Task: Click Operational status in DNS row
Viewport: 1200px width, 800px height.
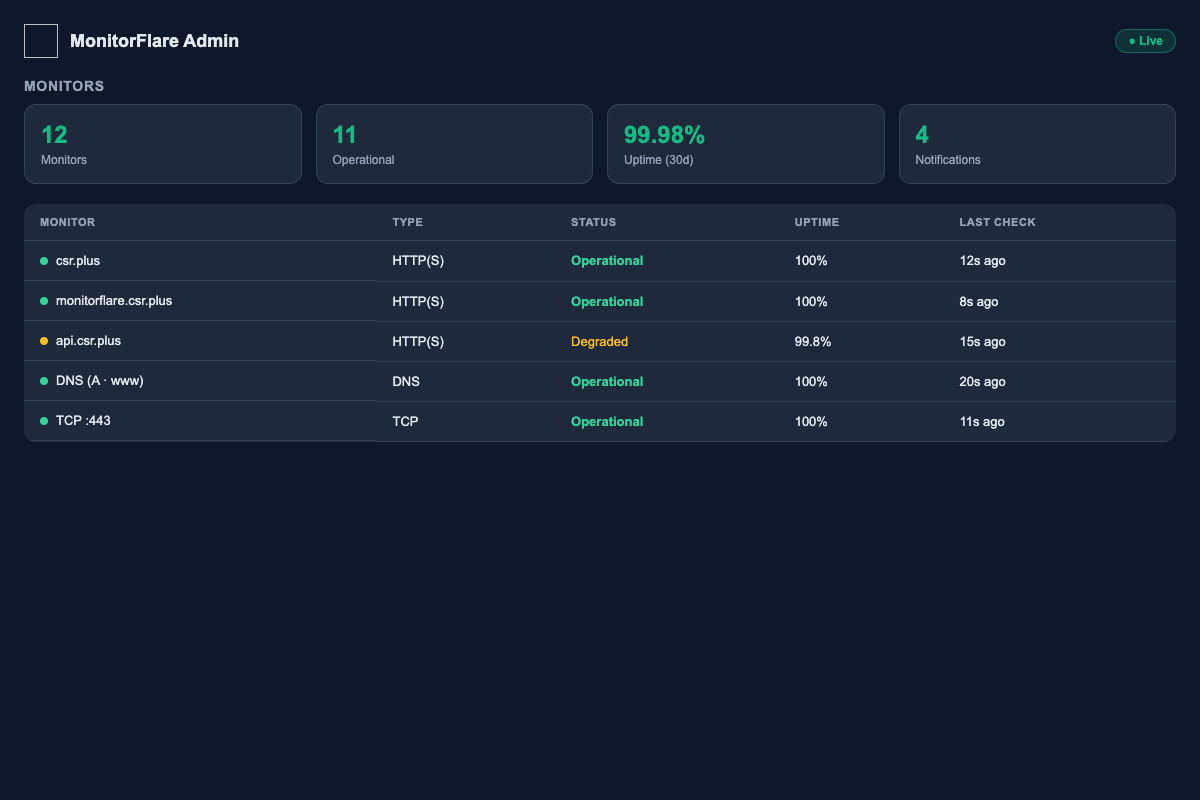Action: [607, 382]
